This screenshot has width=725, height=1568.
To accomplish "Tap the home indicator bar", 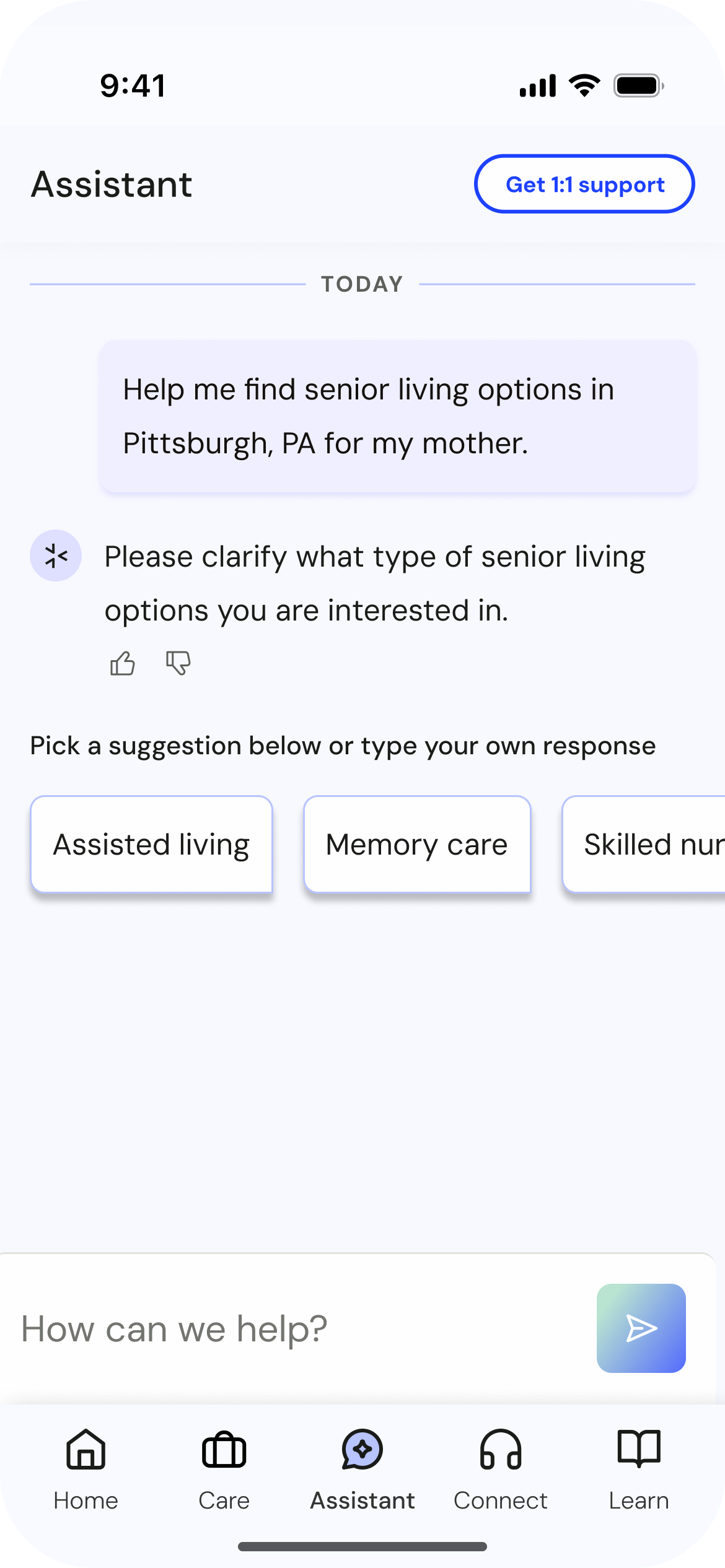I will tap(362, 1546).
